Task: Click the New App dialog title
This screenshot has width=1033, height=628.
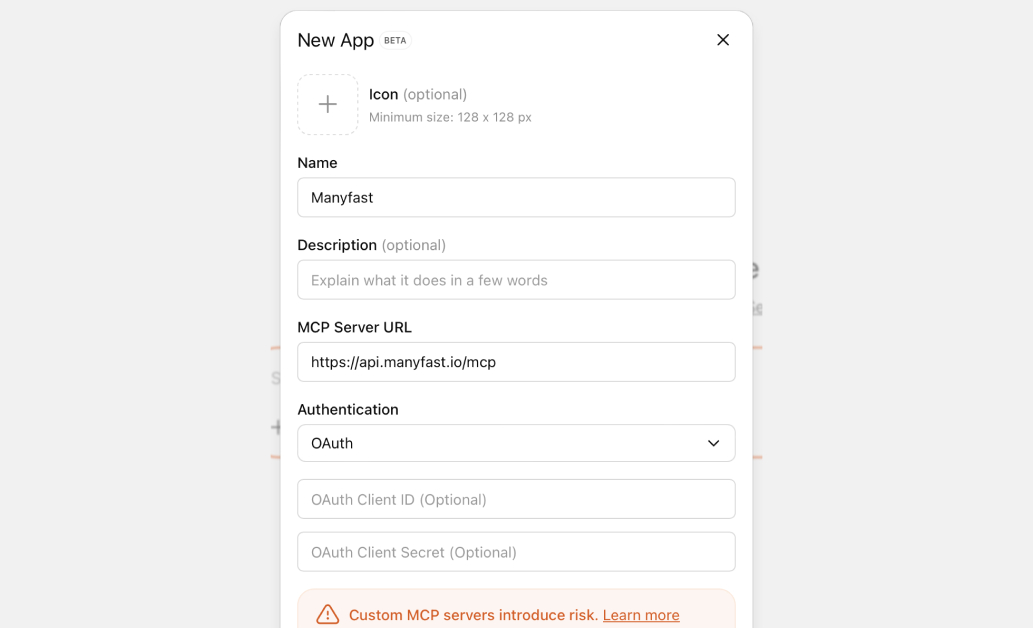Action: pyautogui.click(x=335, y=40)
